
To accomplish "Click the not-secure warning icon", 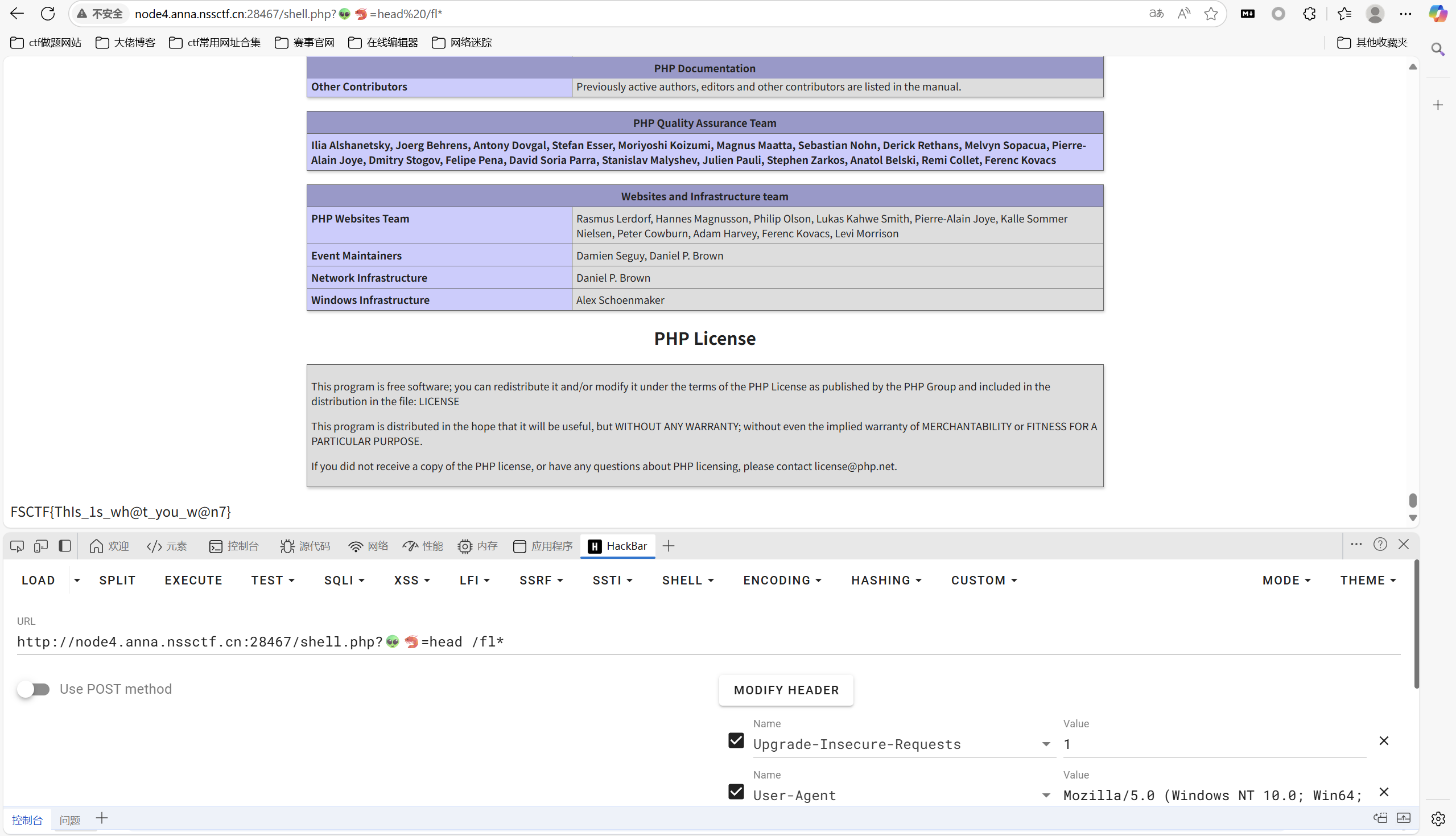I will coord(82,14).
